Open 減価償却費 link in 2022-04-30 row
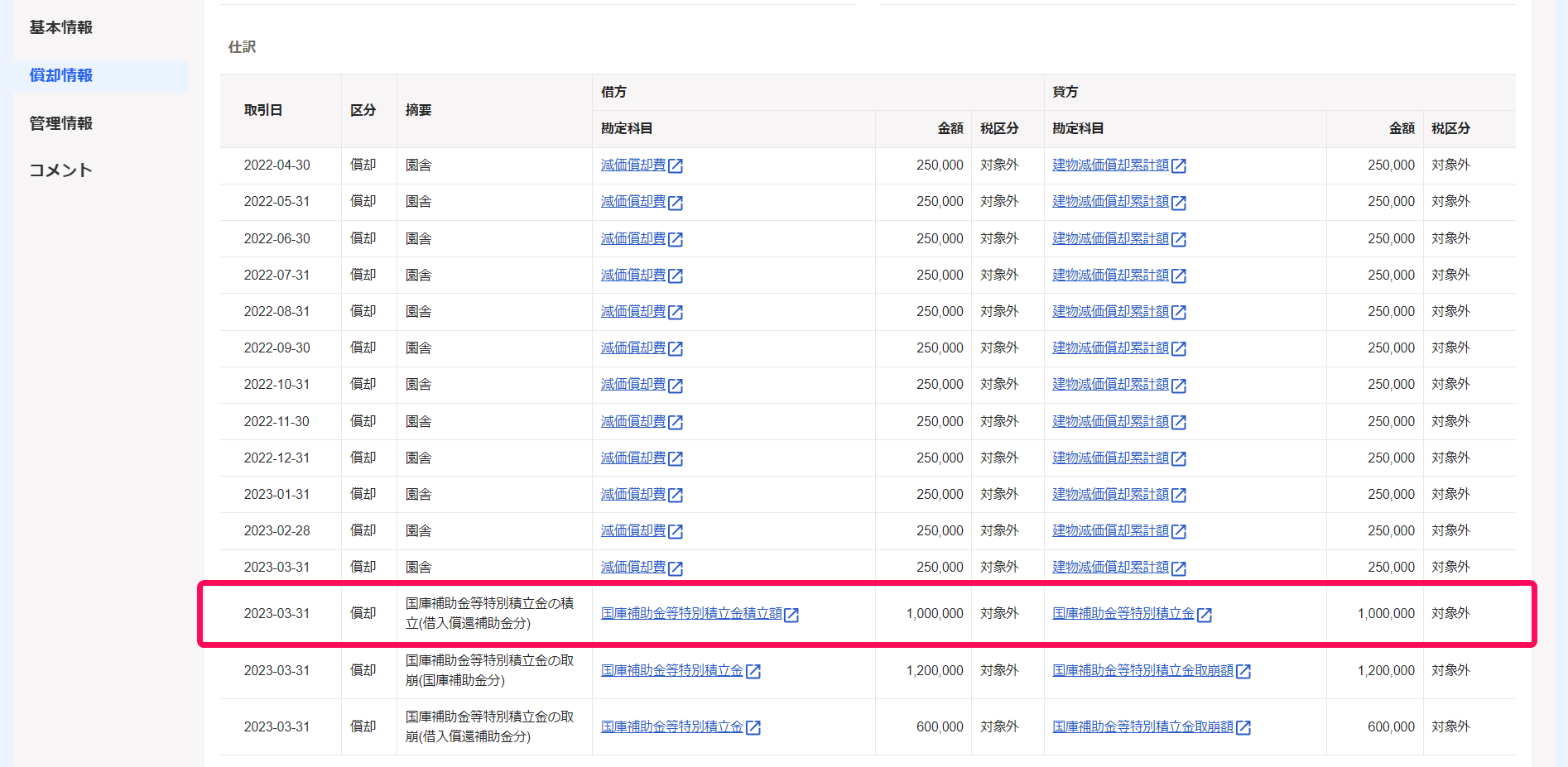The image size is (1568, 767). tap(633, 165)
